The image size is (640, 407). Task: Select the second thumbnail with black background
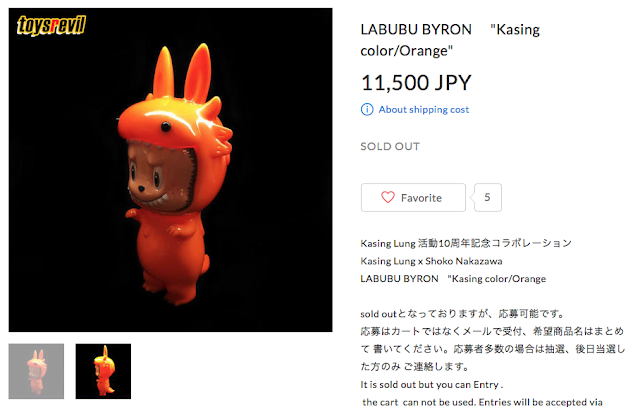click(x=103, y=371)
